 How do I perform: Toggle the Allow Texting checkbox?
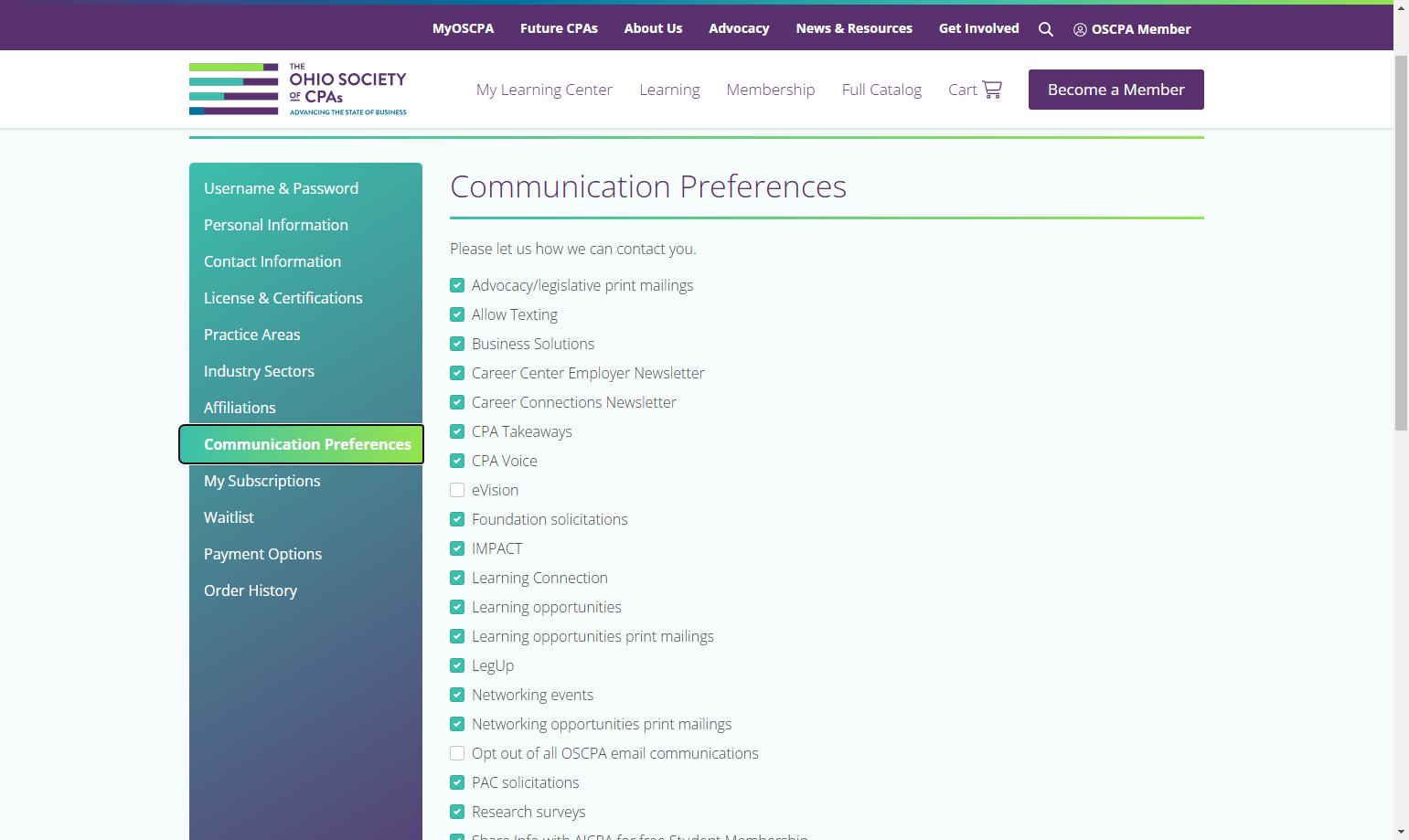457,314
